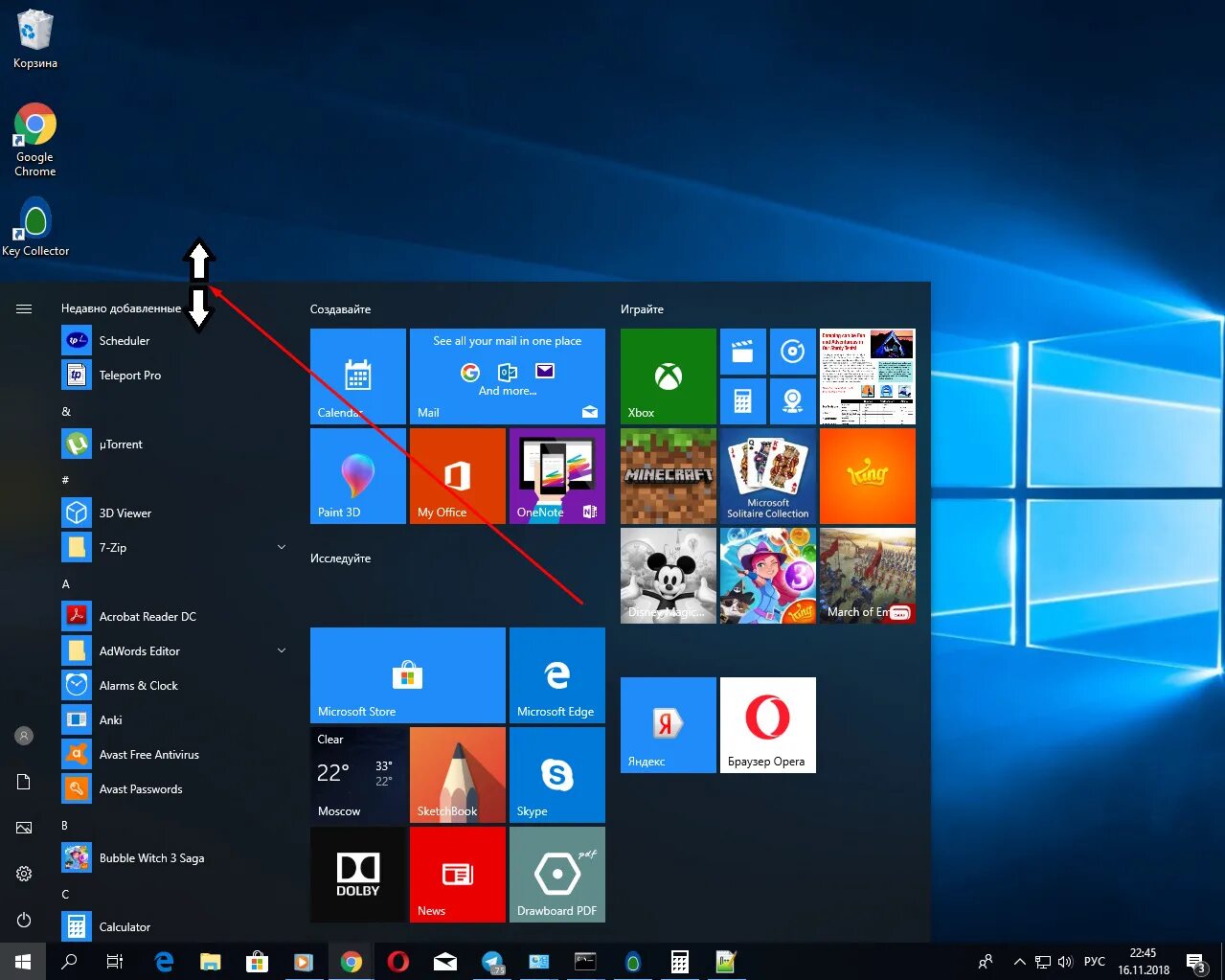
Task: Open Bubble Witch 3 Saga list entry
Action: click(175, 857)
